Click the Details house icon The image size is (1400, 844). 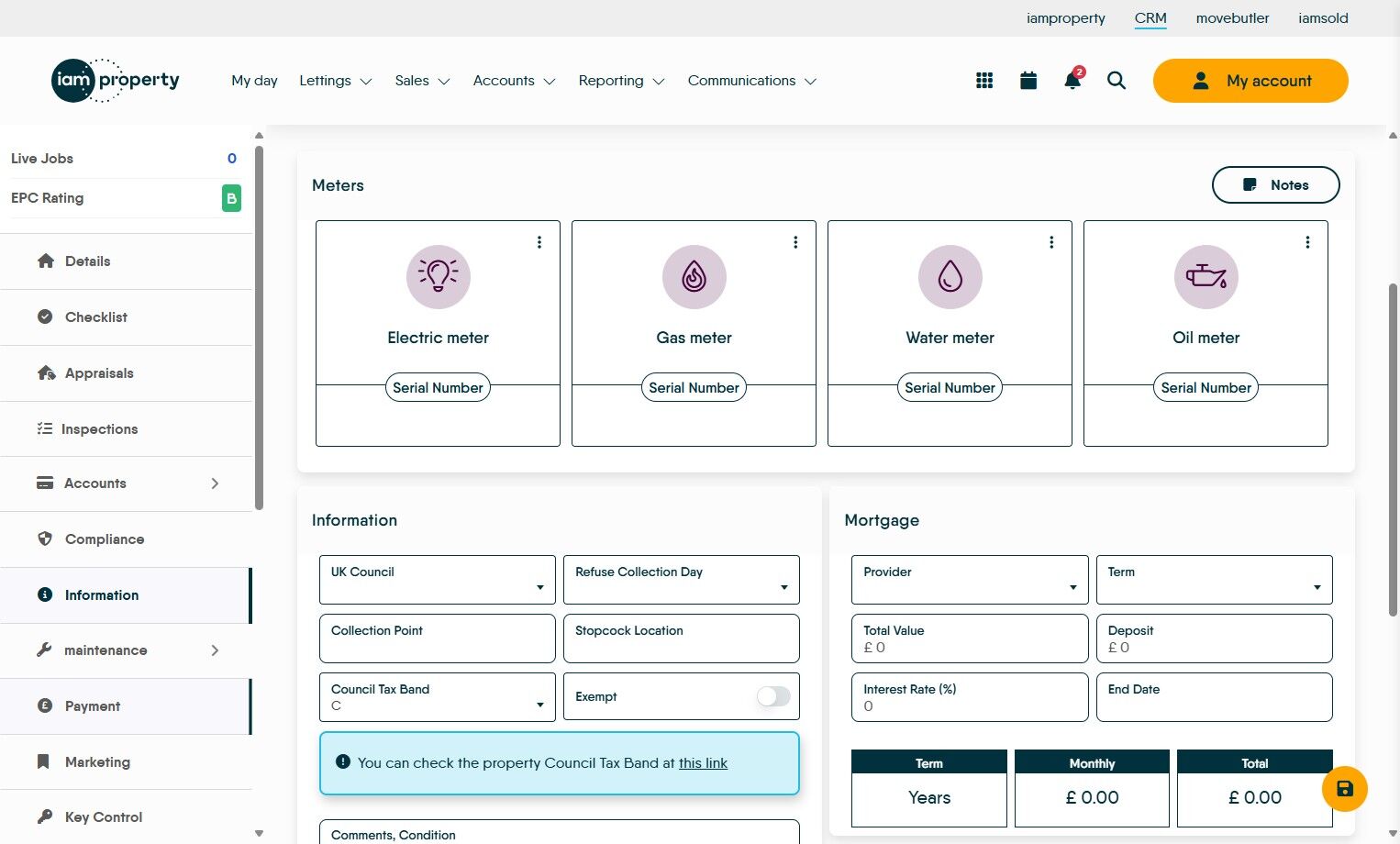pos(46,261)
